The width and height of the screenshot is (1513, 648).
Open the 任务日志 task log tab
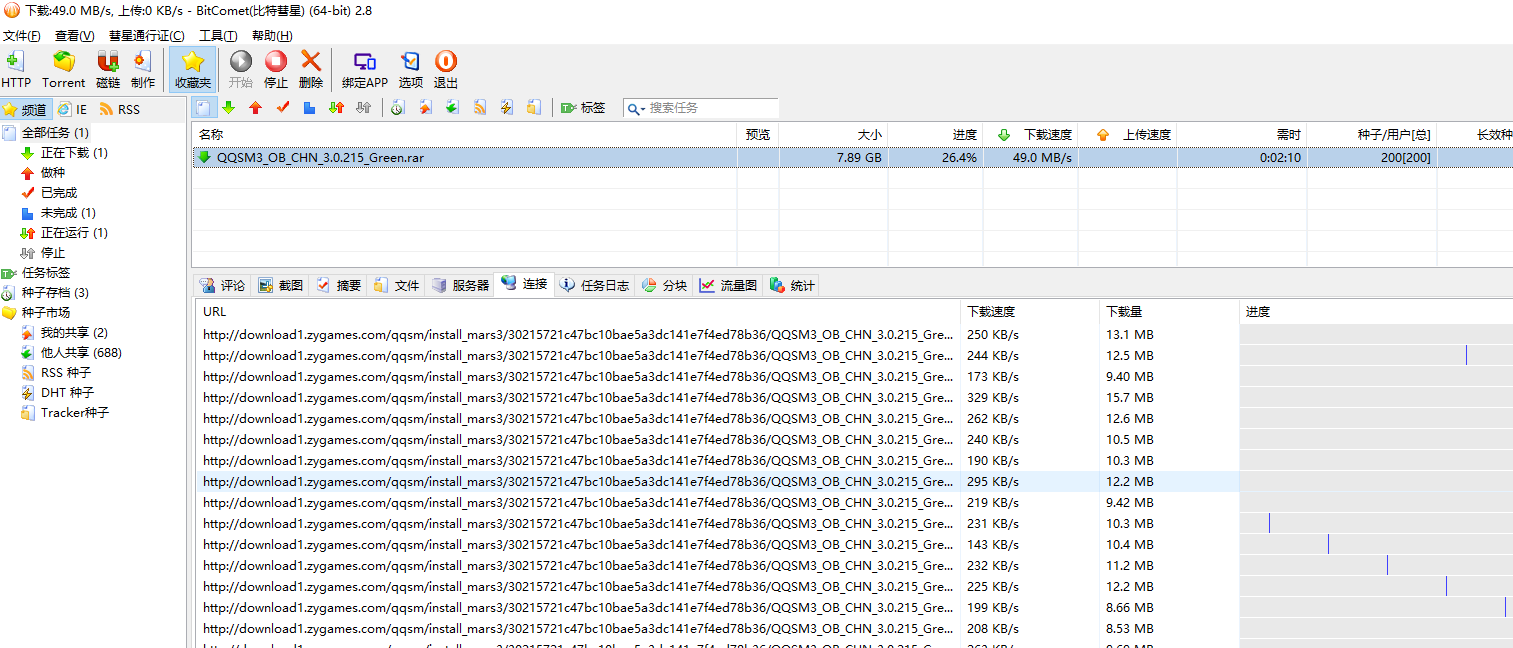coord(595,285)
